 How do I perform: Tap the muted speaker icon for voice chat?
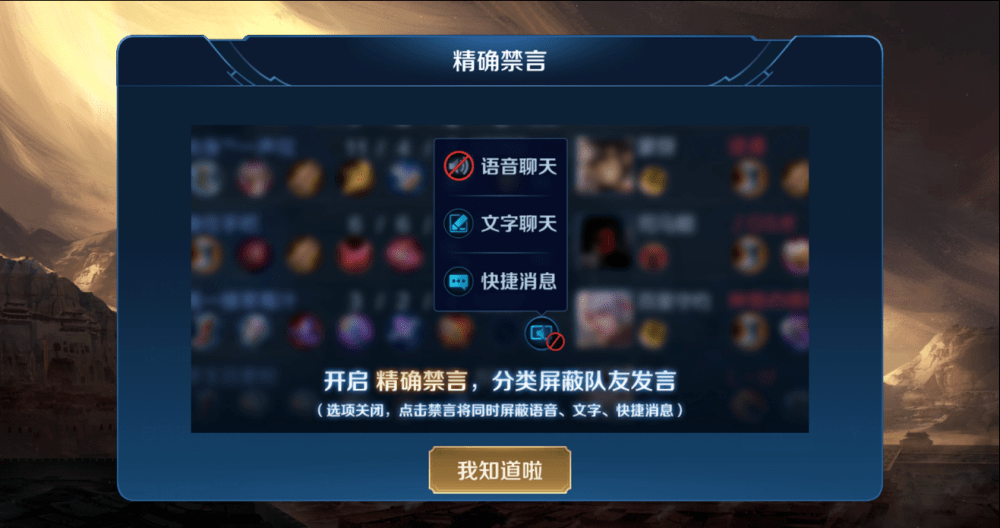pos(458,166)
